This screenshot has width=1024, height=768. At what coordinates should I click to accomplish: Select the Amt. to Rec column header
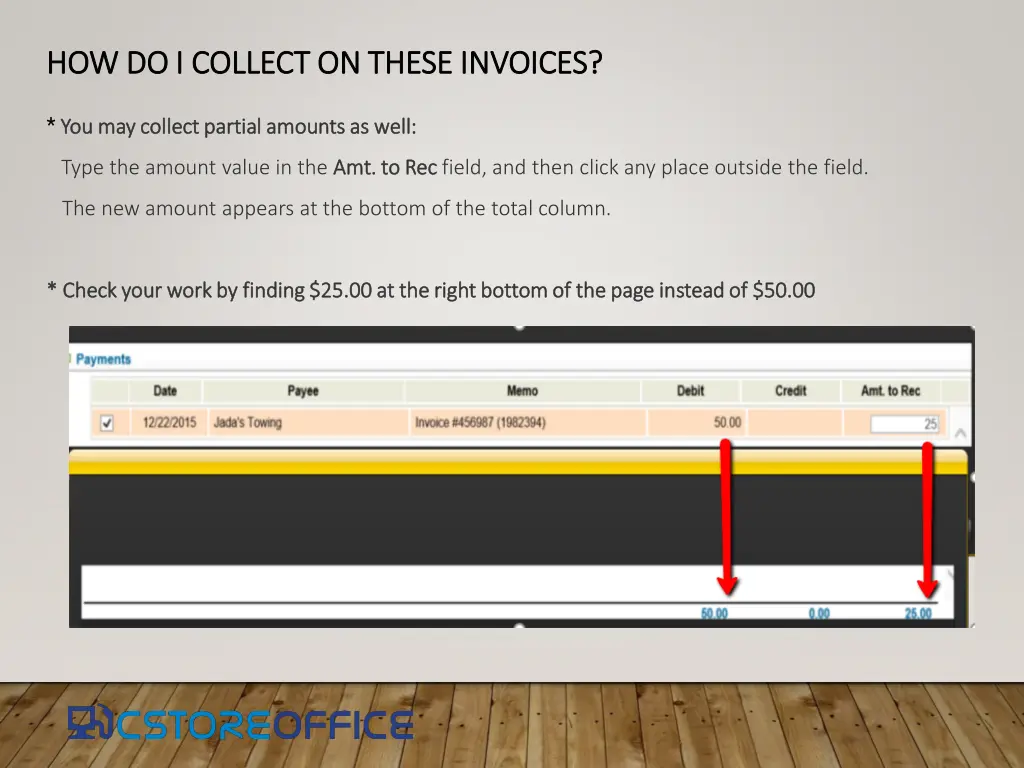(891, 391)
